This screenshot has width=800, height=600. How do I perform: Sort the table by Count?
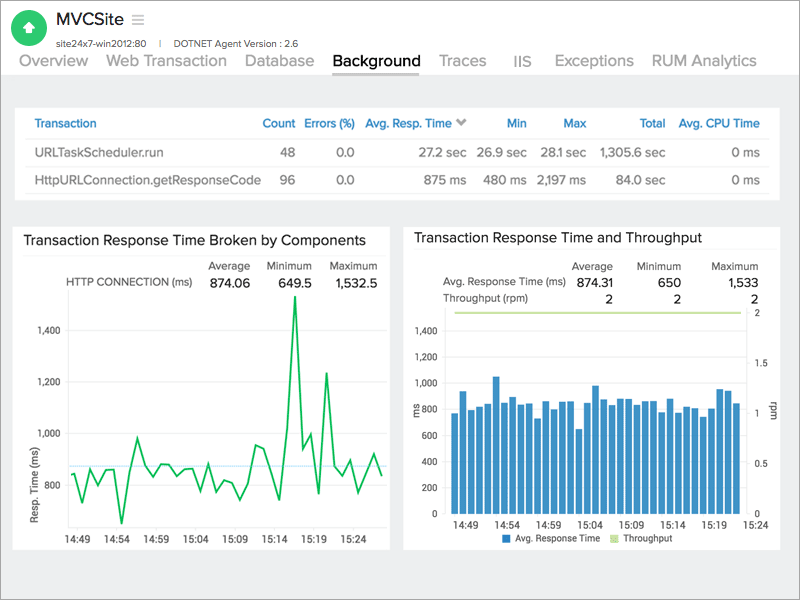pyautogui.click(x=279, y=123)
